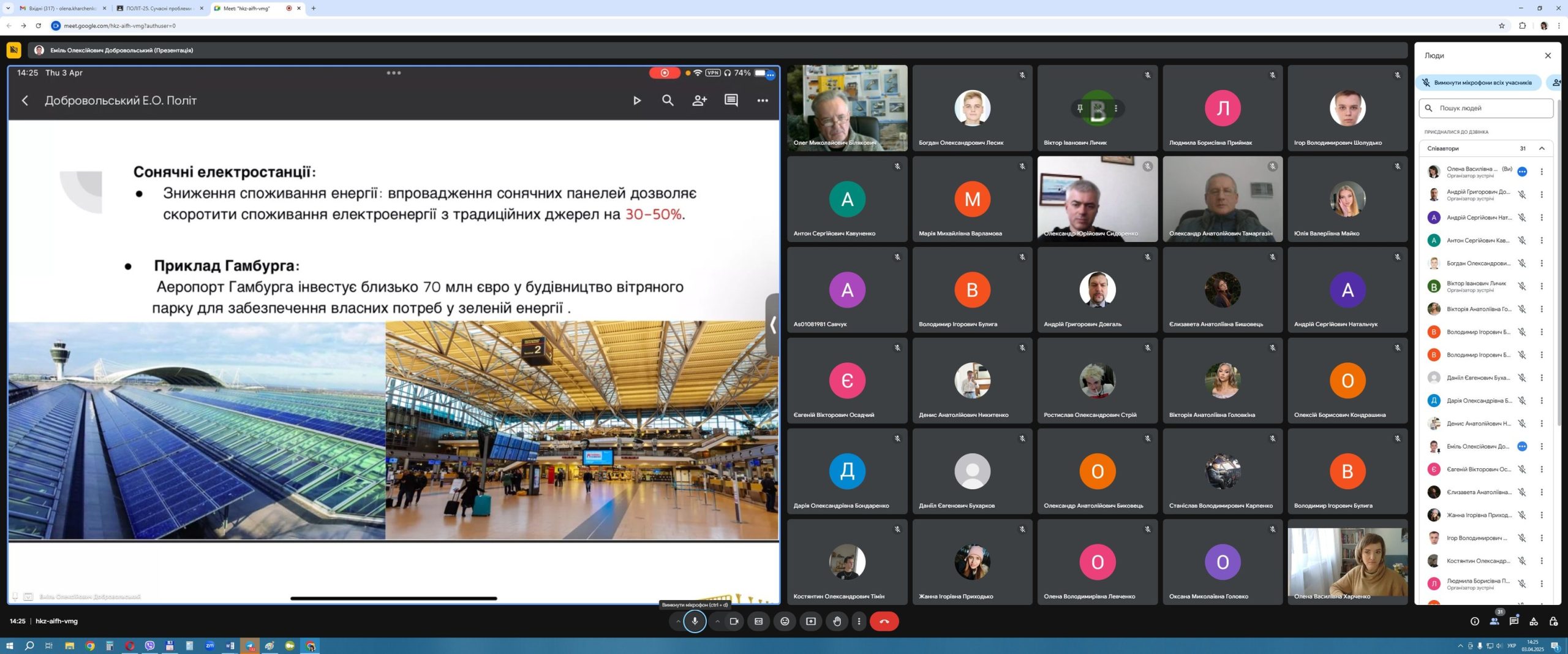Open host controls lock icon
The image size is (1568, 654).
(1553, 621)
